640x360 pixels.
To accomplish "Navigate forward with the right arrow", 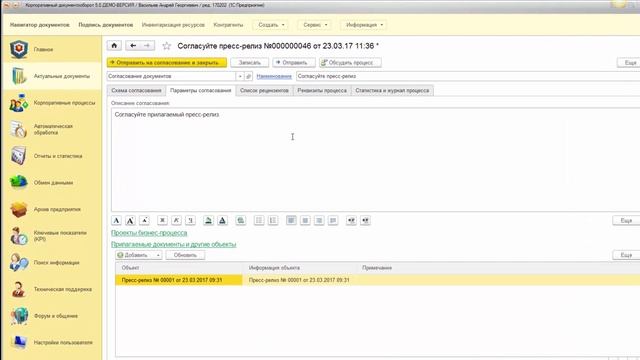I will pos(147,46).
